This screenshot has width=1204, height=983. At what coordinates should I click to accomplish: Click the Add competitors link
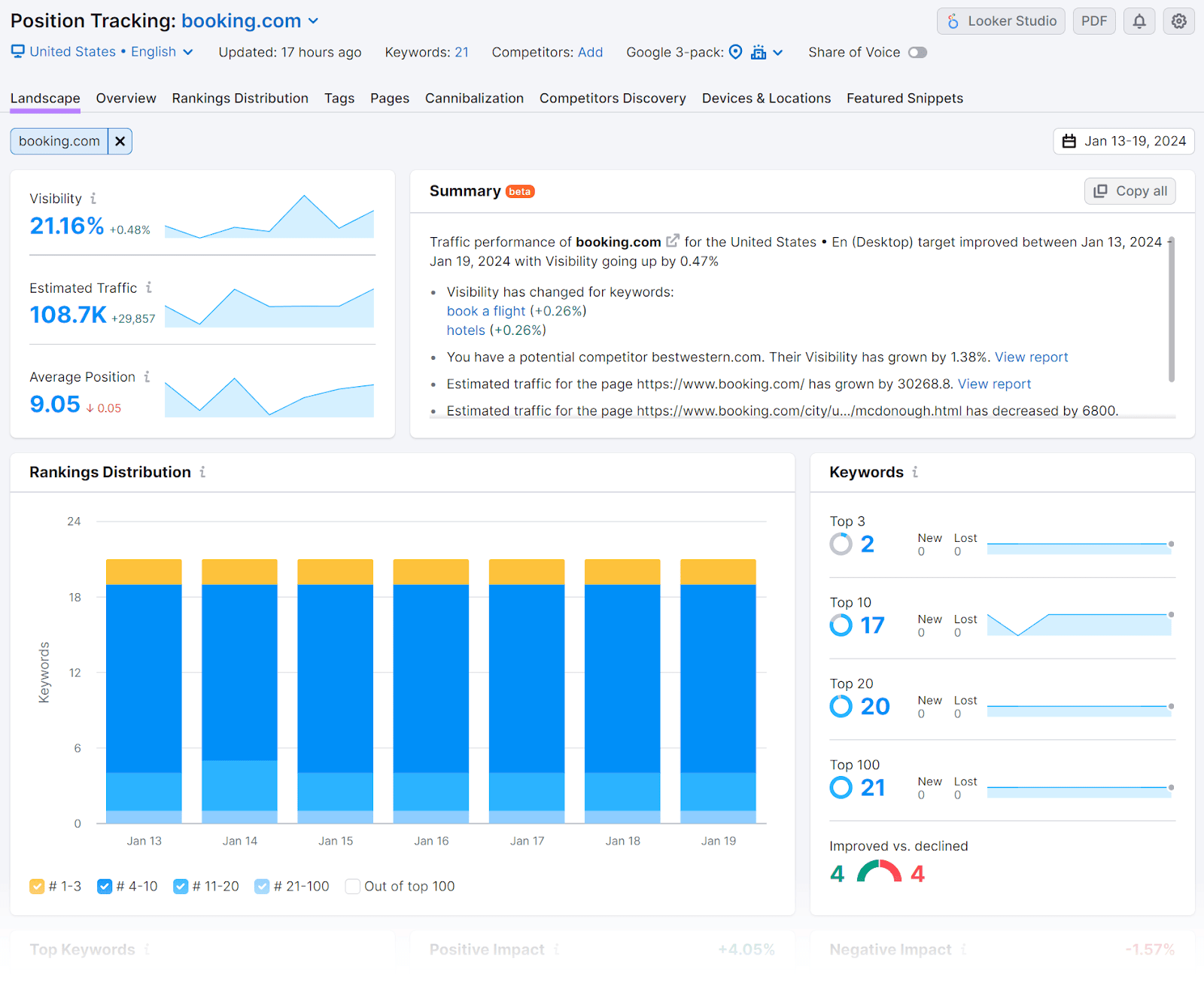click(x=590, y=52)
